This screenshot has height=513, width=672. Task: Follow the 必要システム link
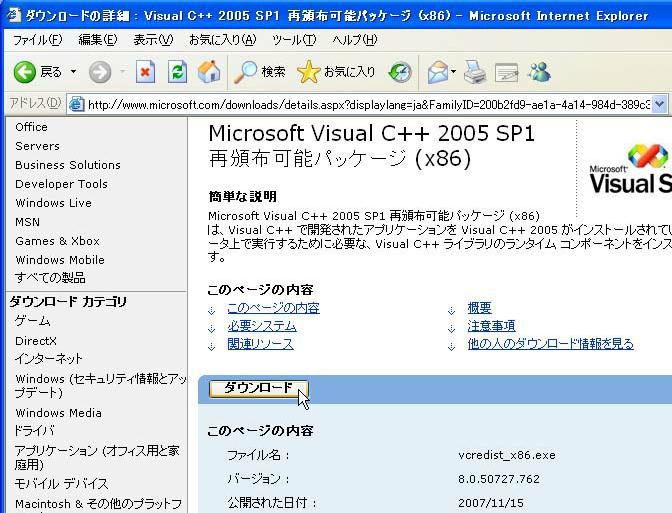pyautogui.click(x=262, y=326)
